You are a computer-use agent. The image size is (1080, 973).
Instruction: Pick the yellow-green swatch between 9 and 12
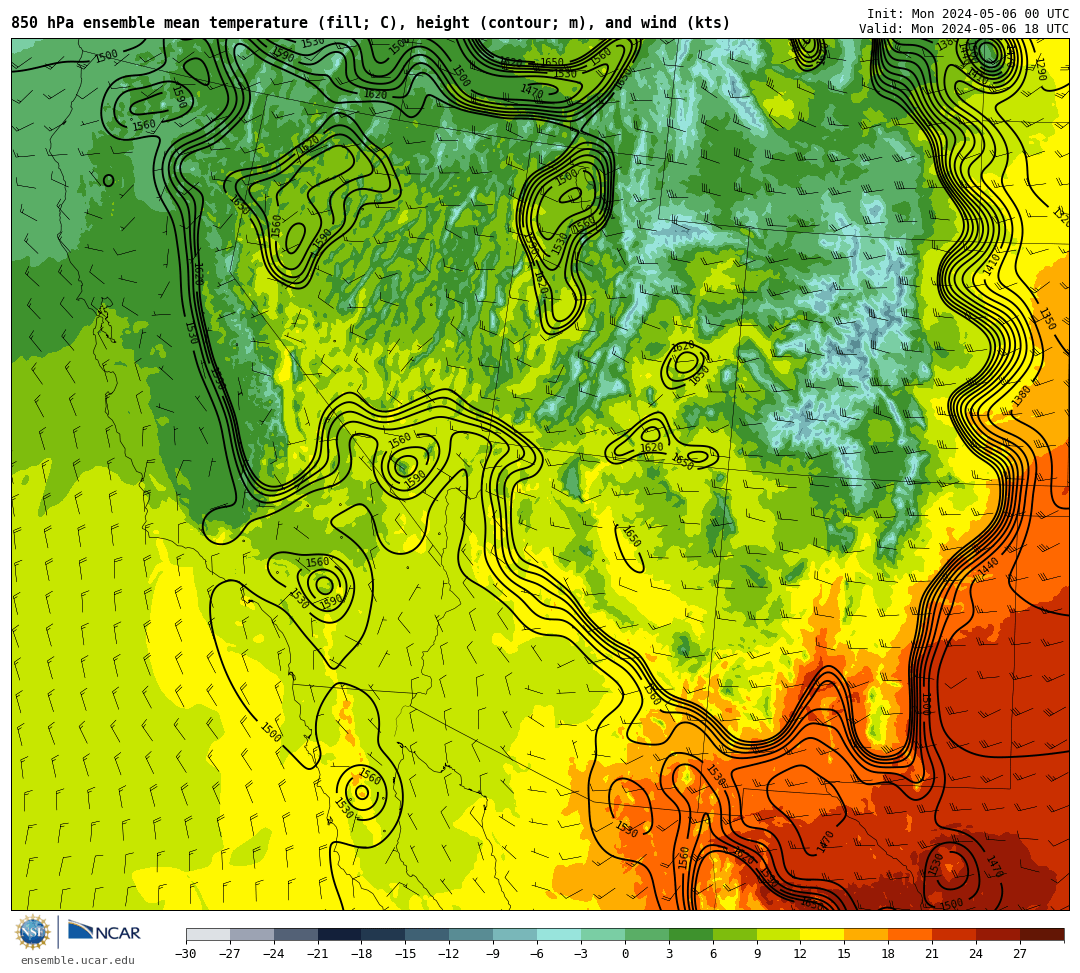pos(779,934)
